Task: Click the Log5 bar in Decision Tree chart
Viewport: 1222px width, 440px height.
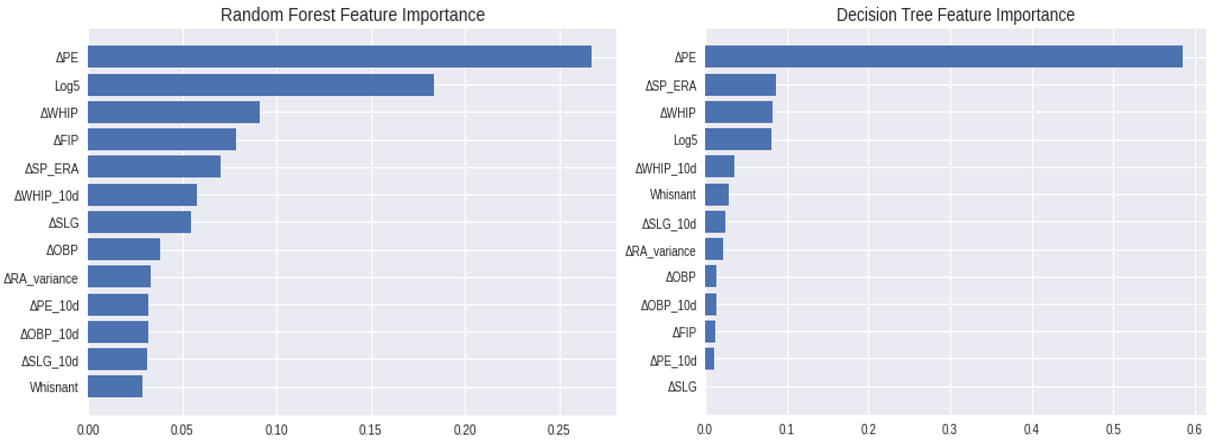Action: [738, 139]
